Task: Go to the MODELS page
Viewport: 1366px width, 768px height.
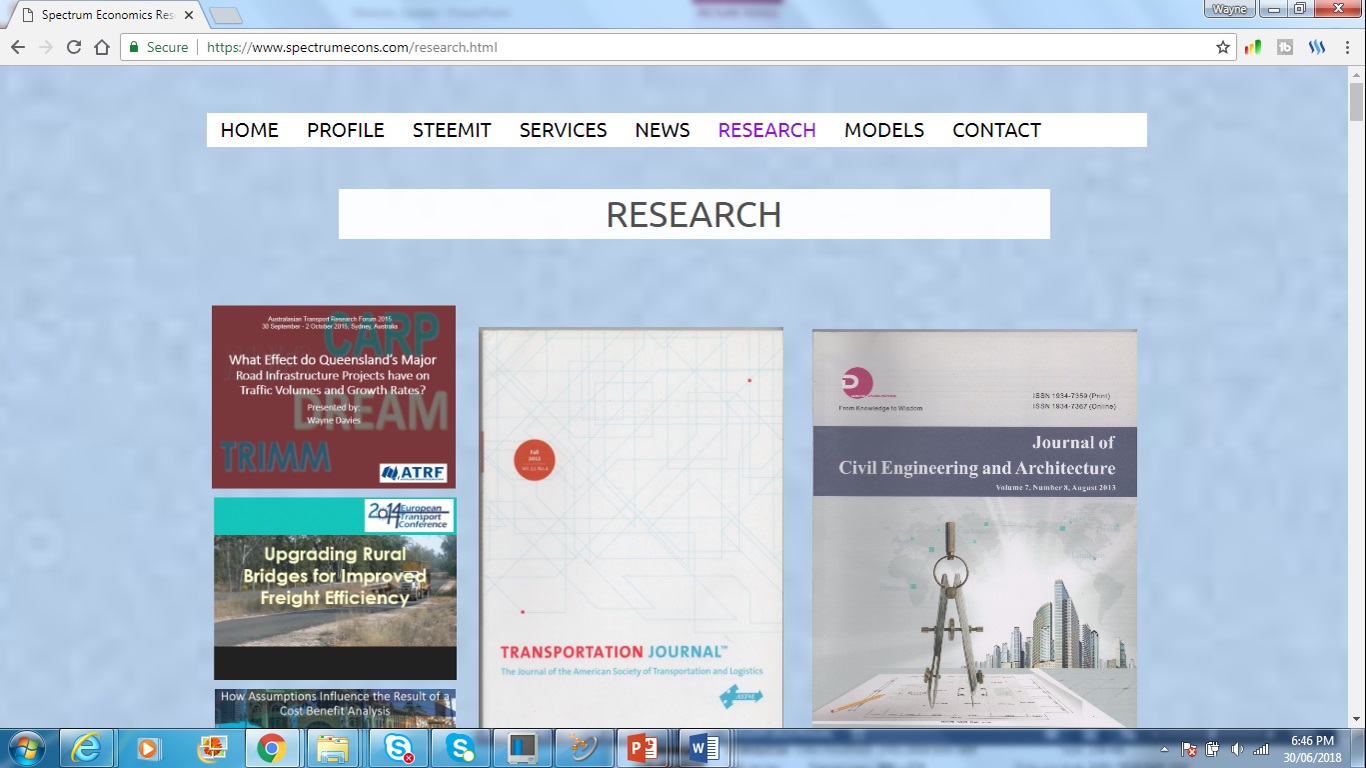Action: [x=884, y=130]
